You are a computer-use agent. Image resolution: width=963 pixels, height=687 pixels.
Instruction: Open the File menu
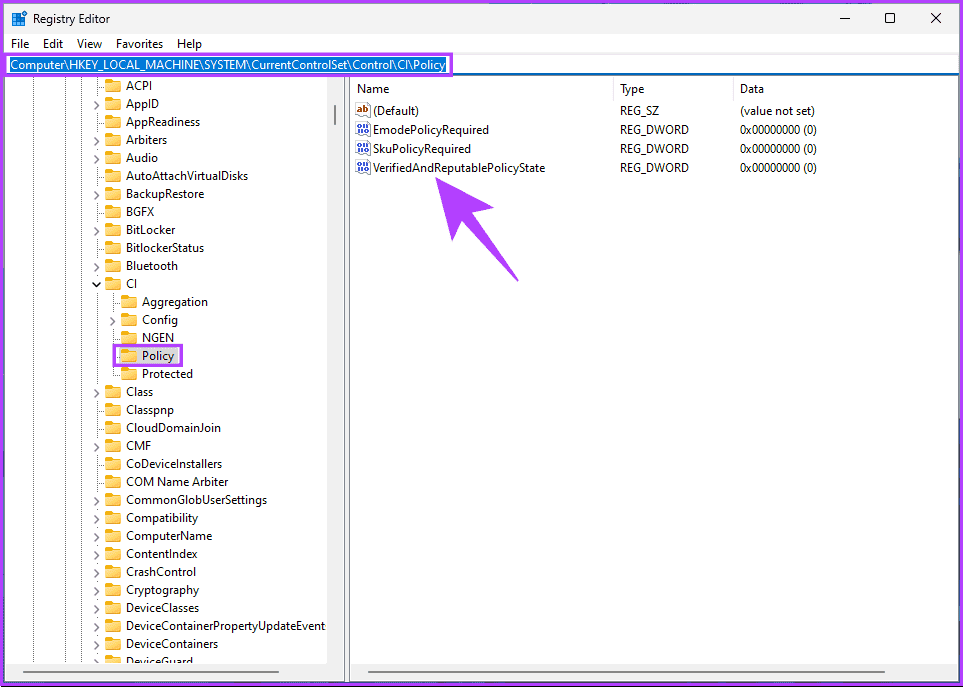coord(20,44)
